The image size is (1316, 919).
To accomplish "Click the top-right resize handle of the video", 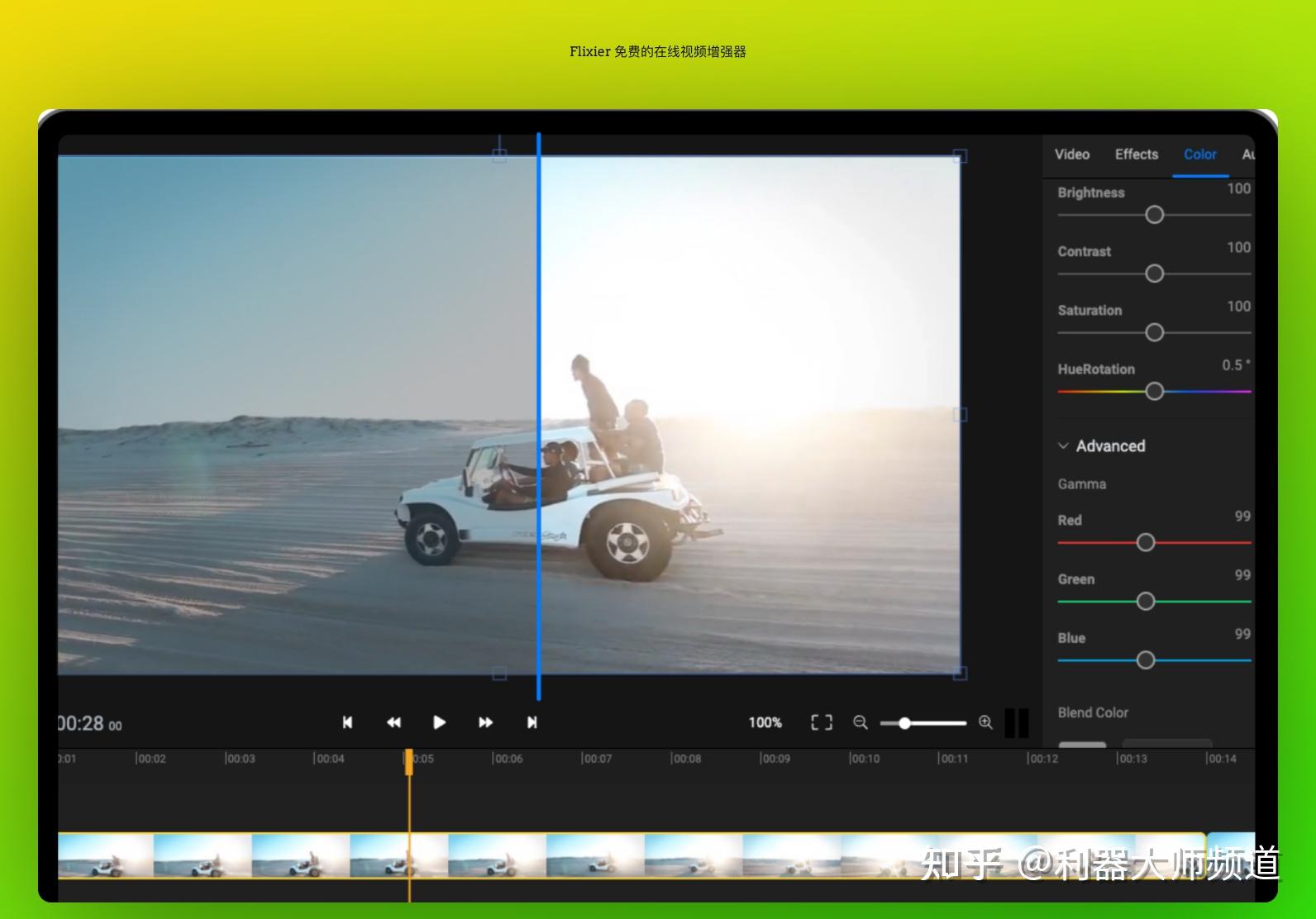I will (960, 156).
